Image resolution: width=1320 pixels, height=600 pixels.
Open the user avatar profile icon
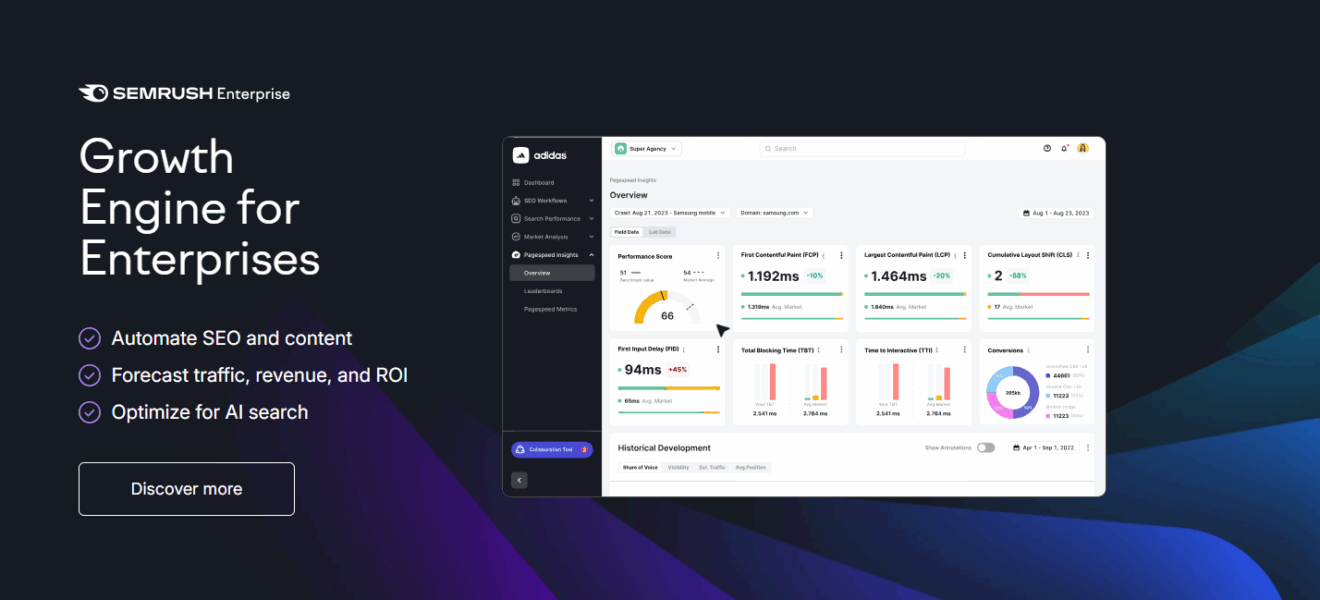[x=1083, y=147]
